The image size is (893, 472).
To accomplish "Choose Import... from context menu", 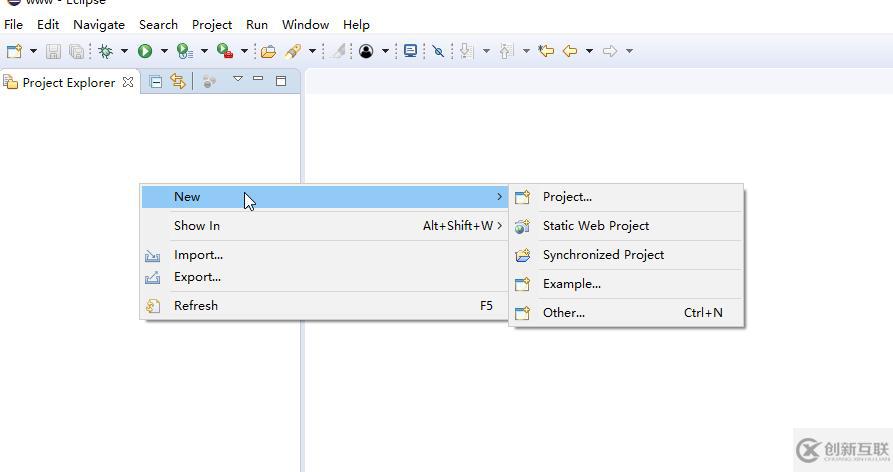I will tap(325, 255).
